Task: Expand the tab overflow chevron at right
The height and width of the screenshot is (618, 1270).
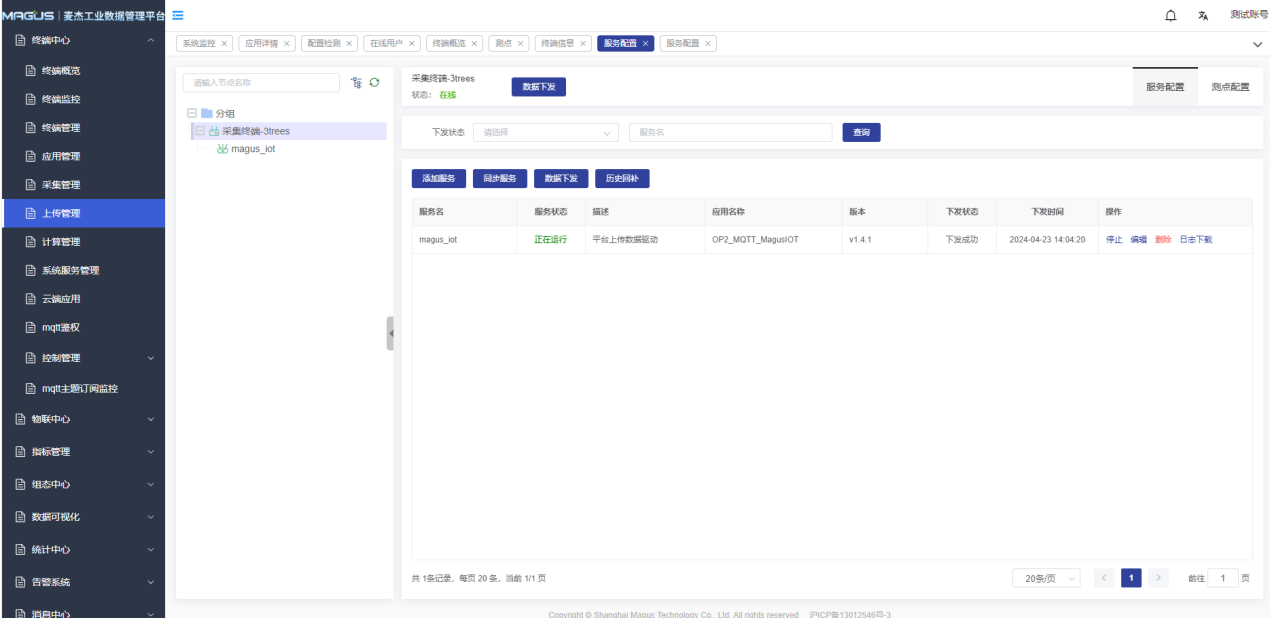Action: click(1257, 44)
